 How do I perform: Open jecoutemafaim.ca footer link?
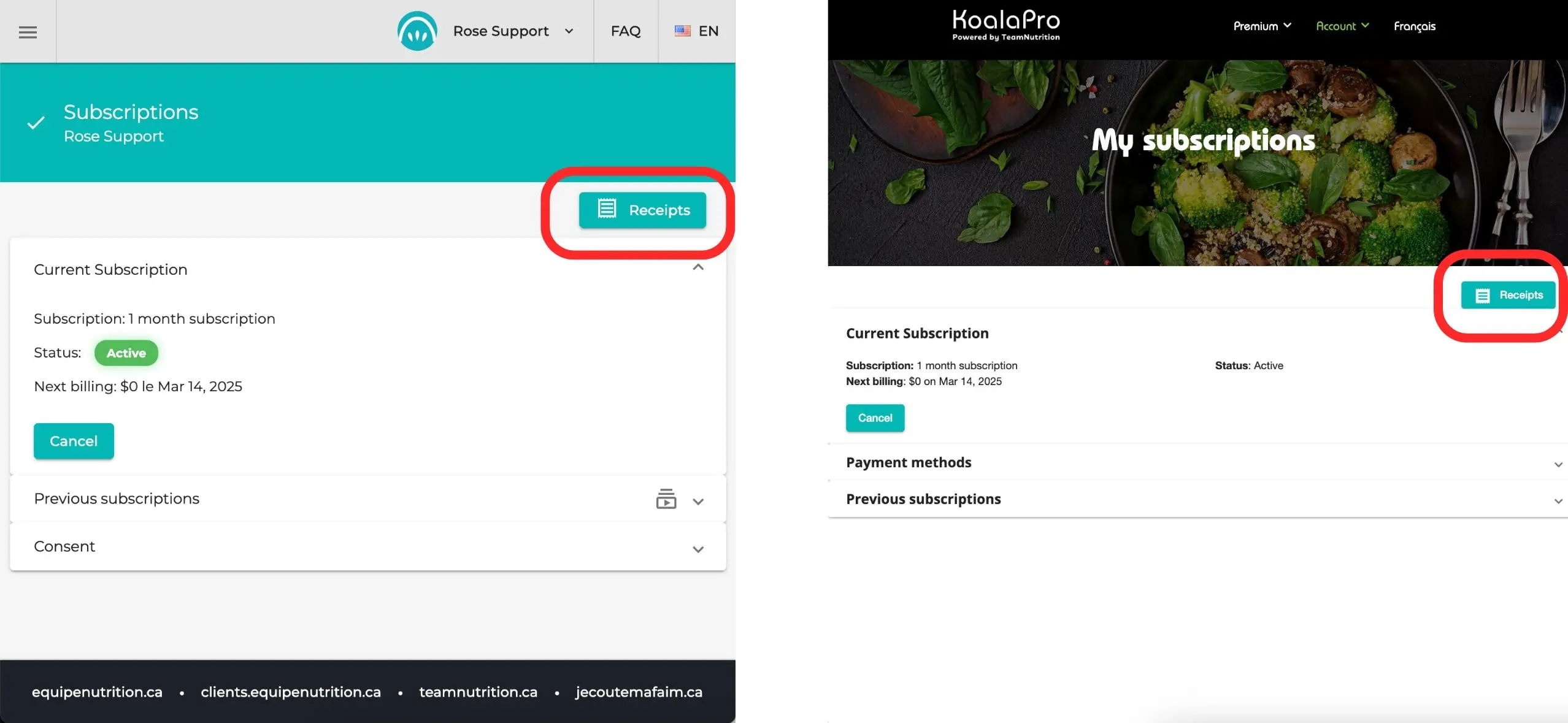(x=639, y=692)
